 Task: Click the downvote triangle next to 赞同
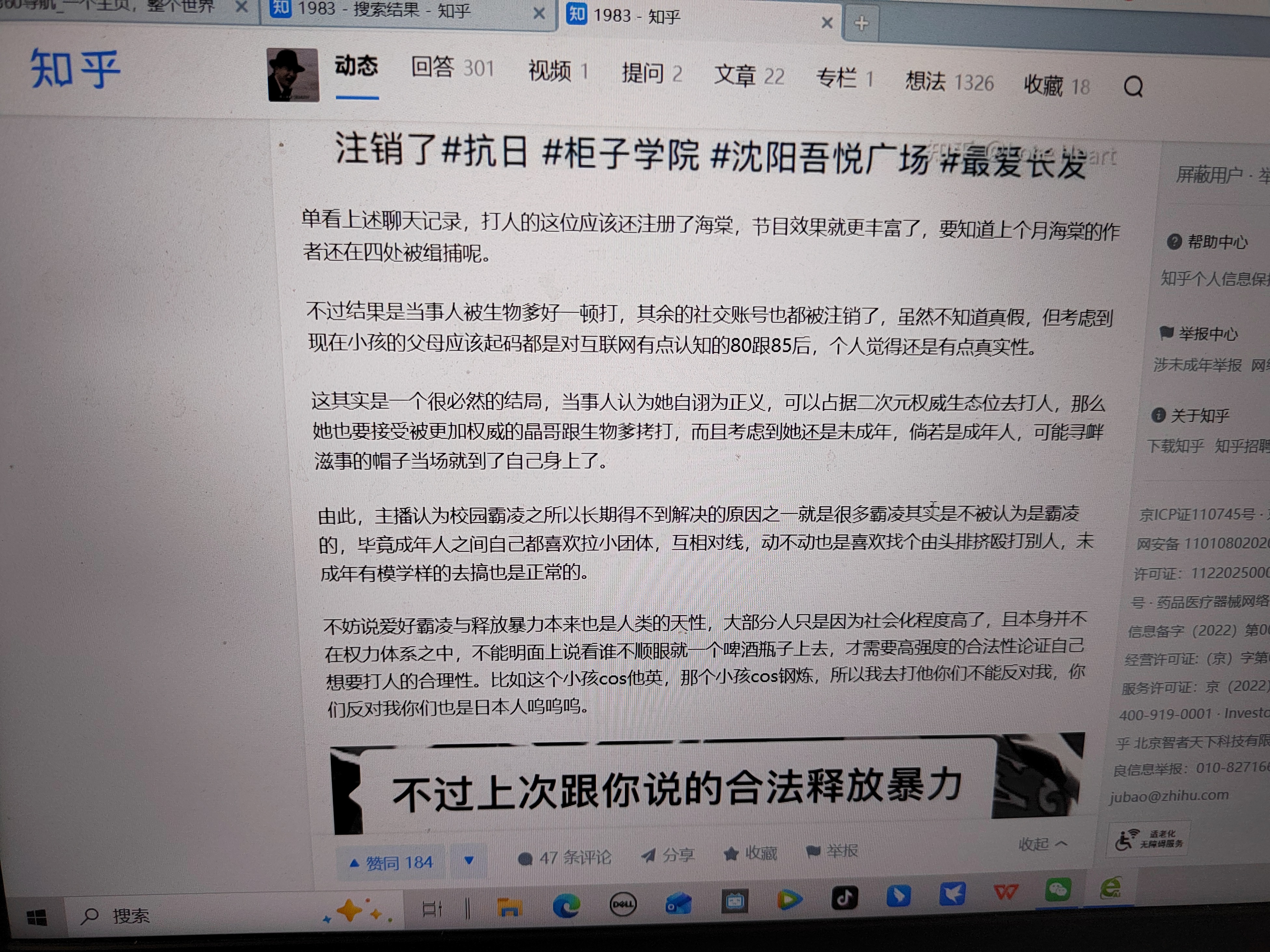(x=468, y=860)
